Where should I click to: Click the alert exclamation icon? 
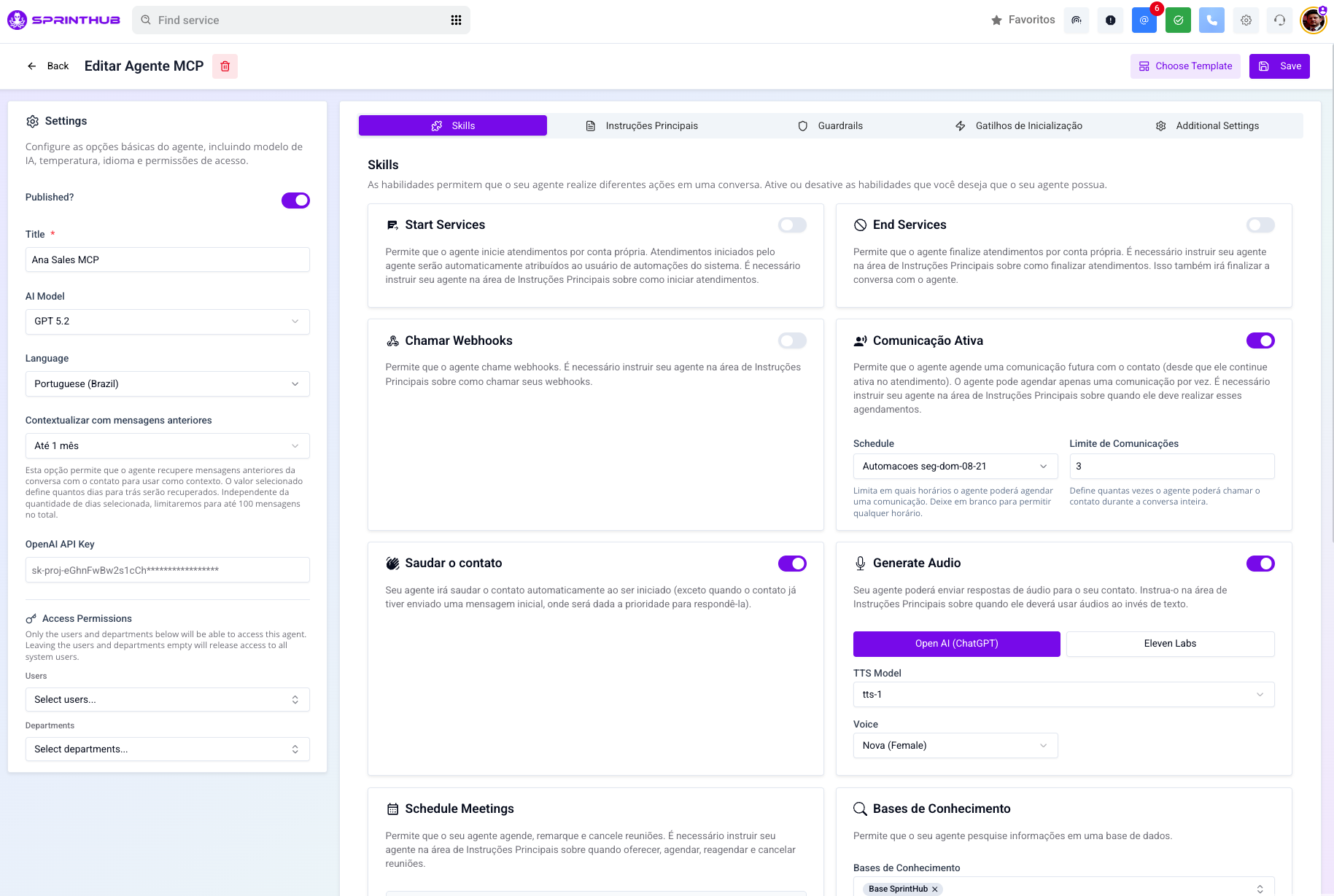click(x=1110, y=20)
